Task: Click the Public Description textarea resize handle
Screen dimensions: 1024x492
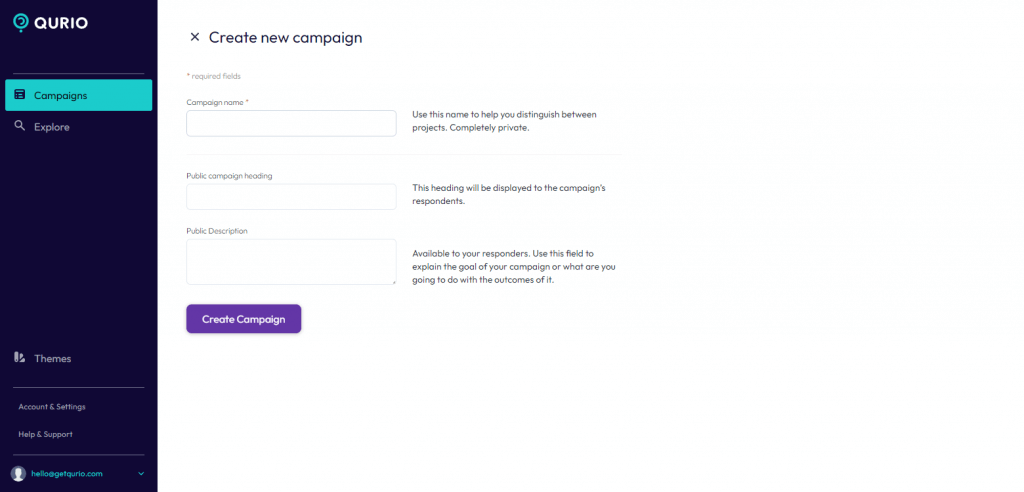Action: click(393, 282)
